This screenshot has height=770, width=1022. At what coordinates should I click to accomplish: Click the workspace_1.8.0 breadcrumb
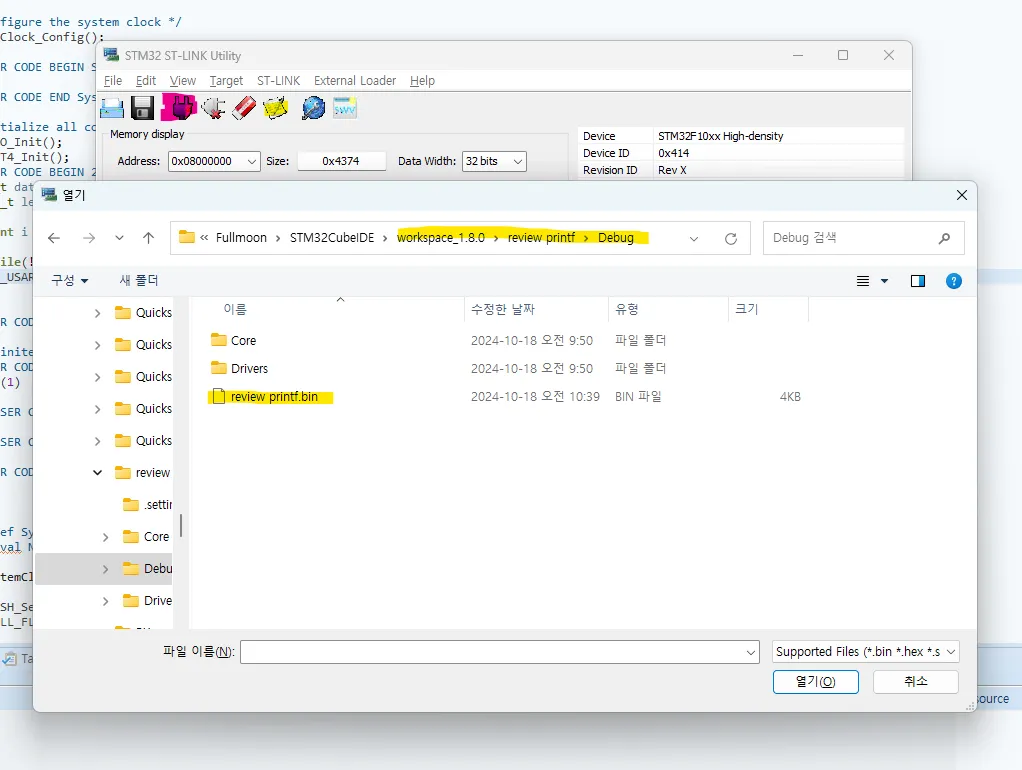[x=441, y=237]
